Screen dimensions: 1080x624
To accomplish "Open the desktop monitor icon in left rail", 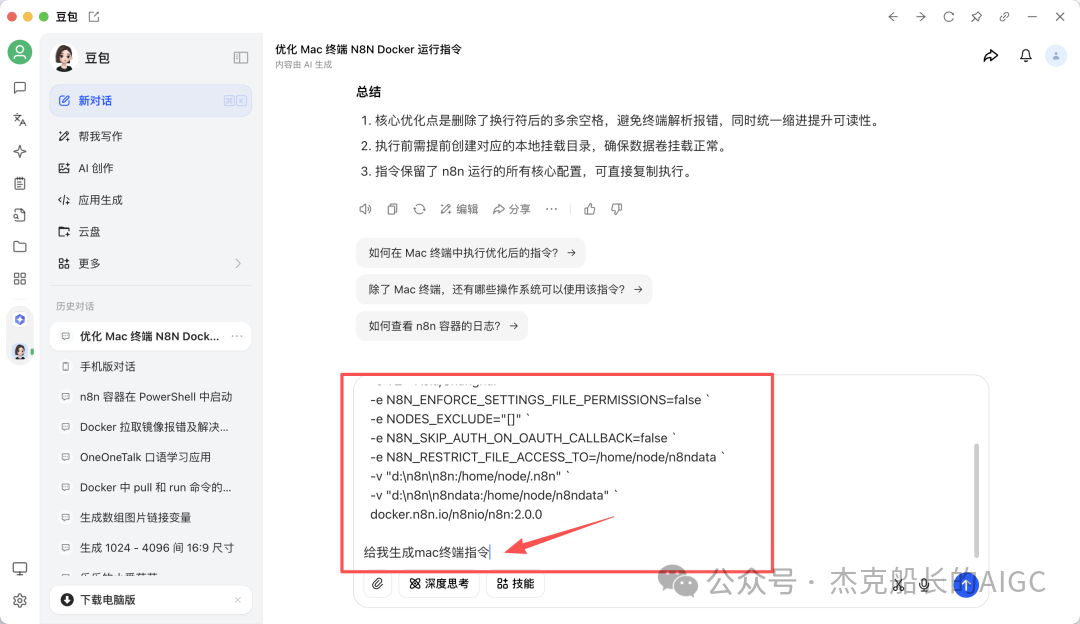I will [19, 569].
